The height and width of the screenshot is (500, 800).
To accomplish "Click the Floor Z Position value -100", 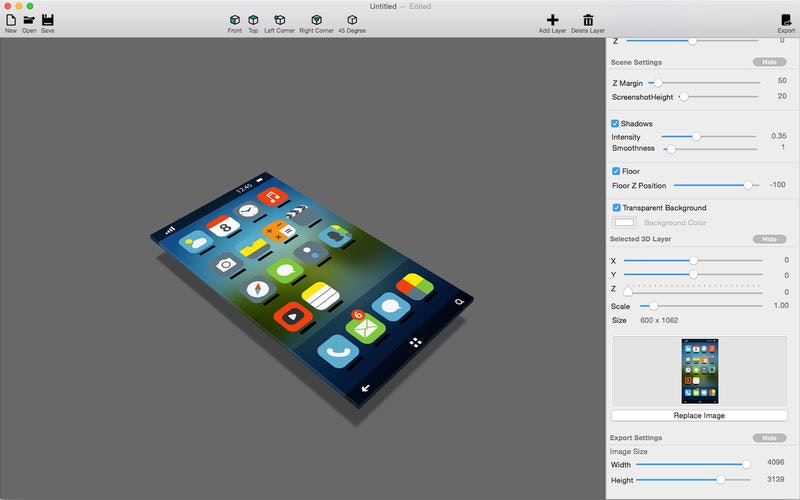I will (x=778, y=185).
